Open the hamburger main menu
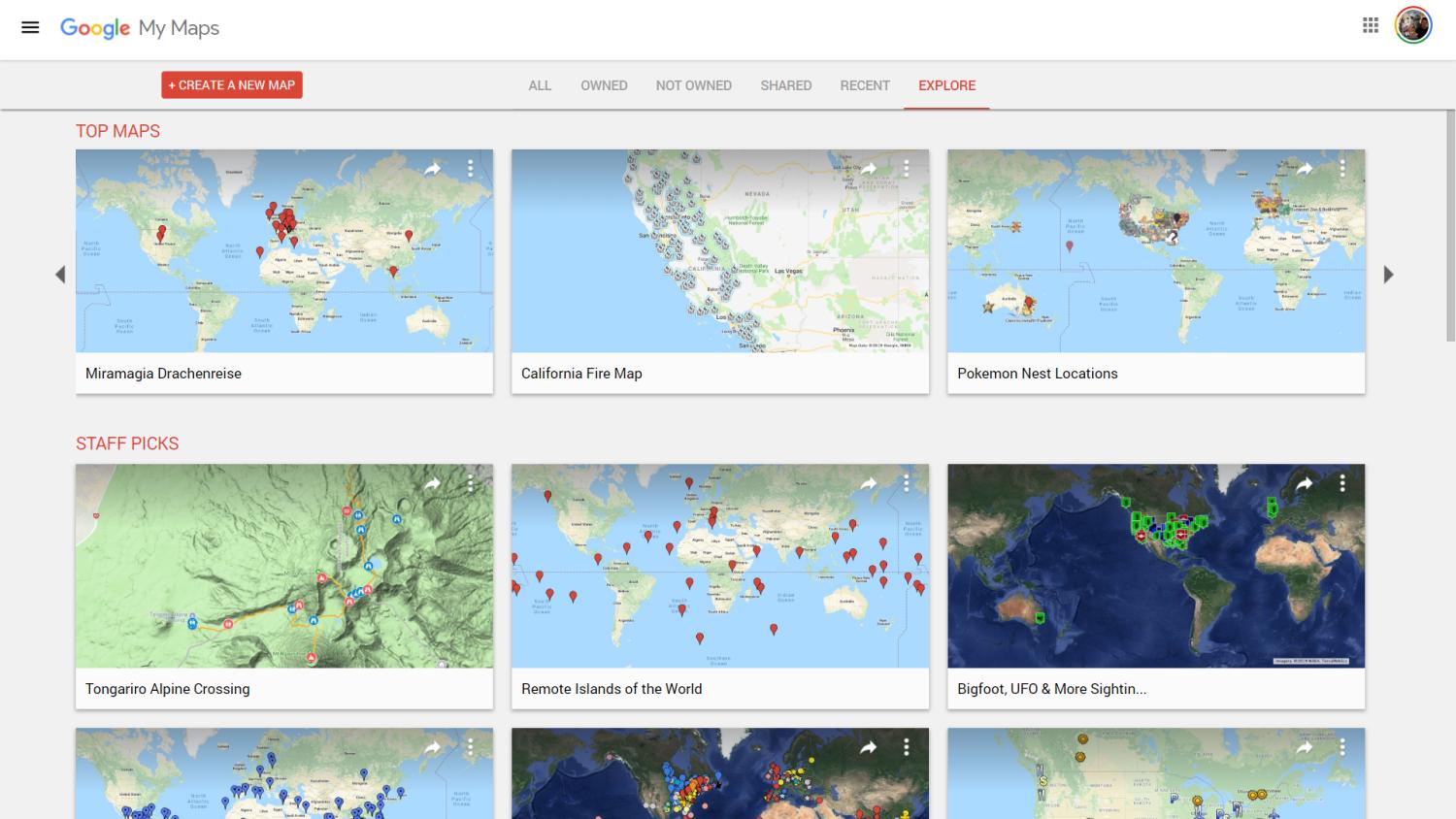Viewport: 1456px width, 819px height. tap(30, 27)
